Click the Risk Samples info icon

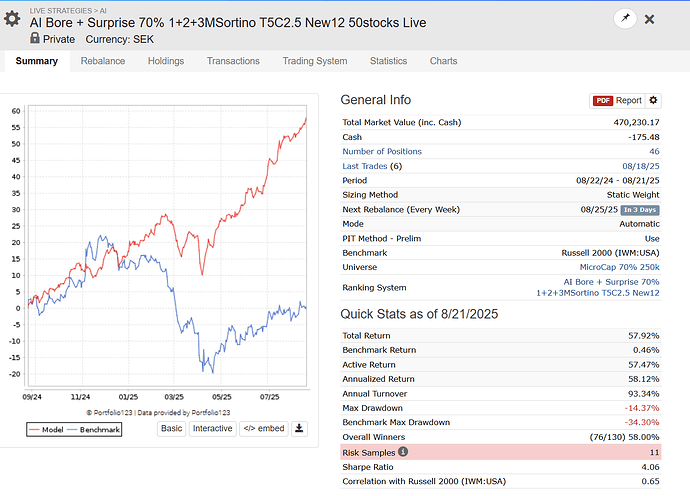(x=403, y=452)
